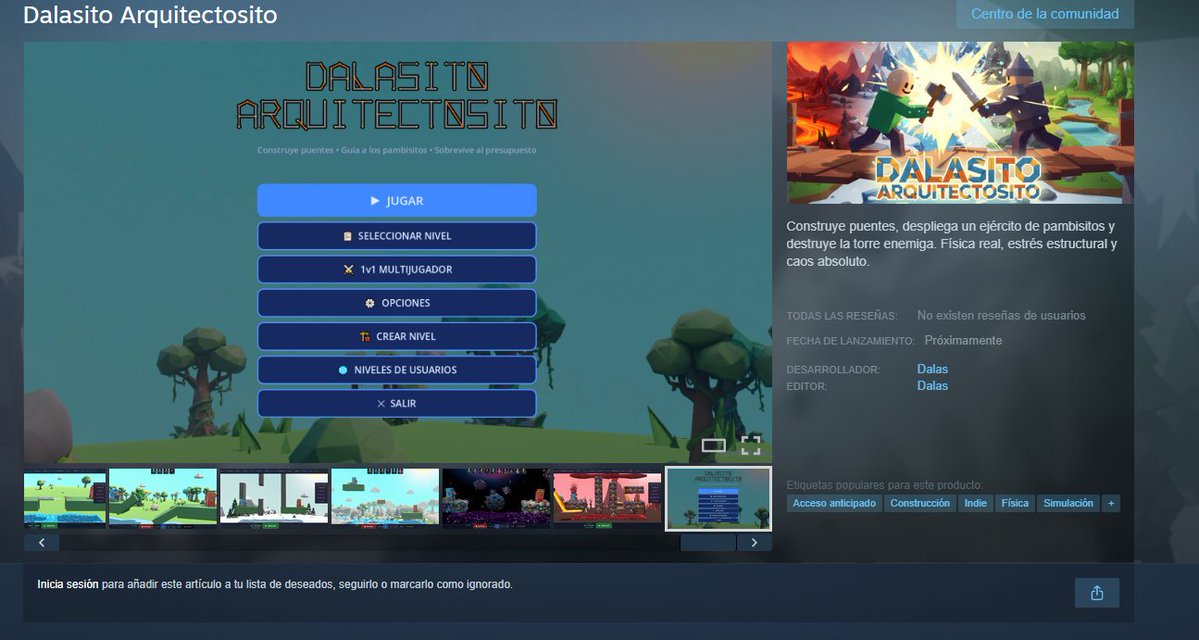This screenshot has width=1199, height=640.
Task: Open the dark space level thumbnail
Action: [x=496, y=499]
